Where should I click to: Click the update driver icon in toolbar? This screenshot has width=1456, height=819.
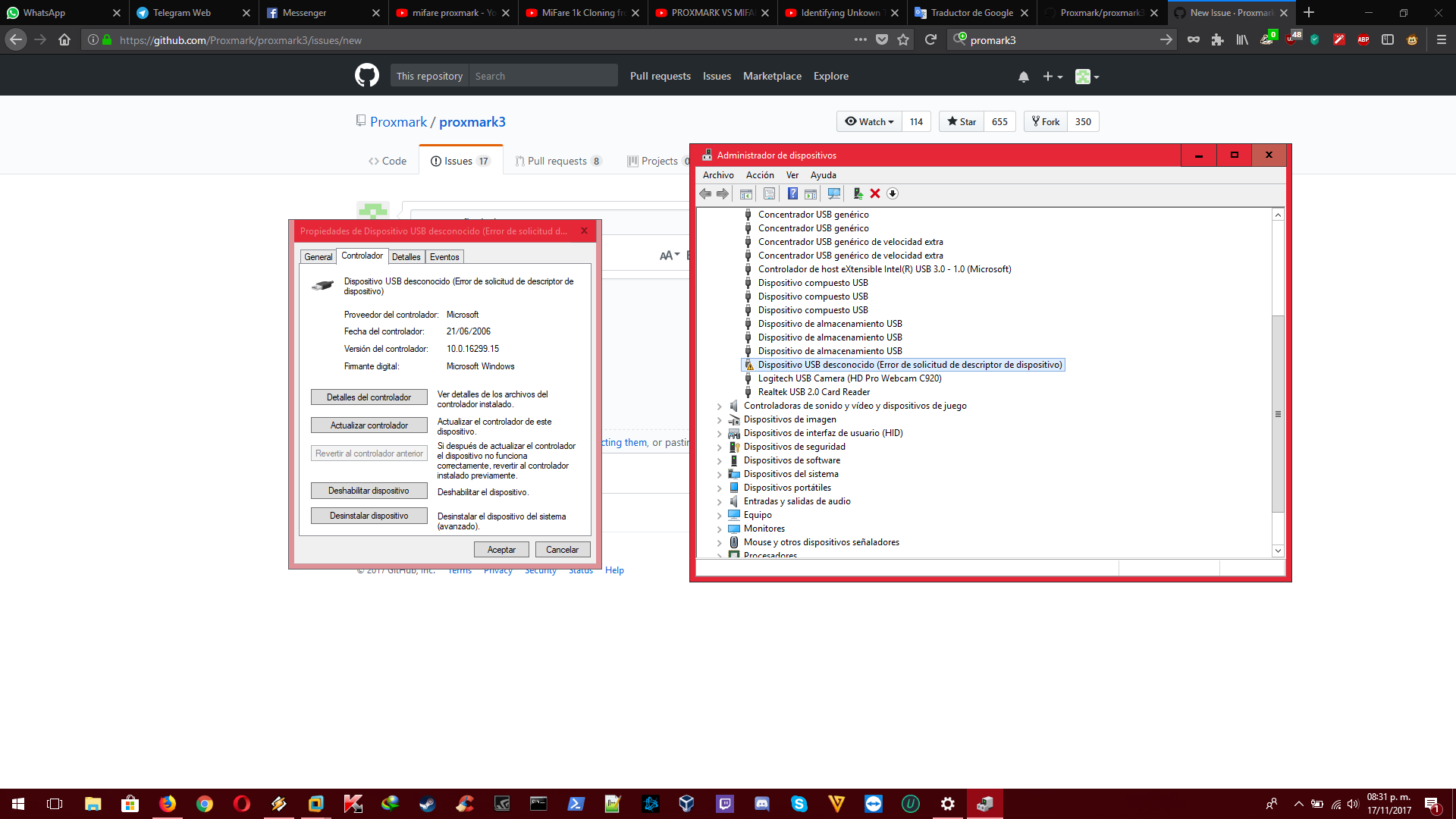click(x=858, y=194)
